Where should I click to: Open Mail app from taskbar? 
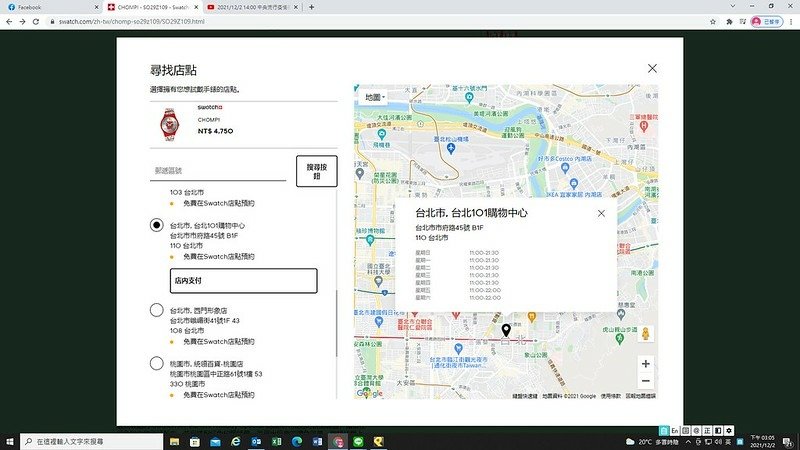click(x=215, y=441)
